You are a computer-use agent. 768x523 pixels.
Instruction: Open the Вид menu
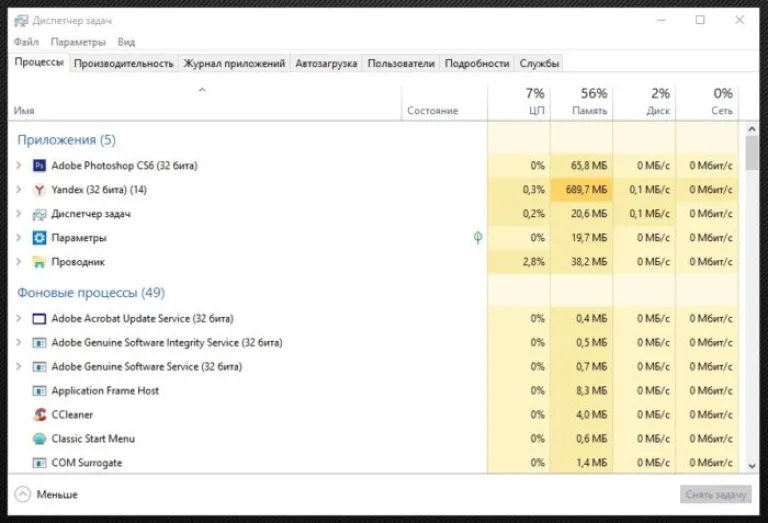point(126,42)
